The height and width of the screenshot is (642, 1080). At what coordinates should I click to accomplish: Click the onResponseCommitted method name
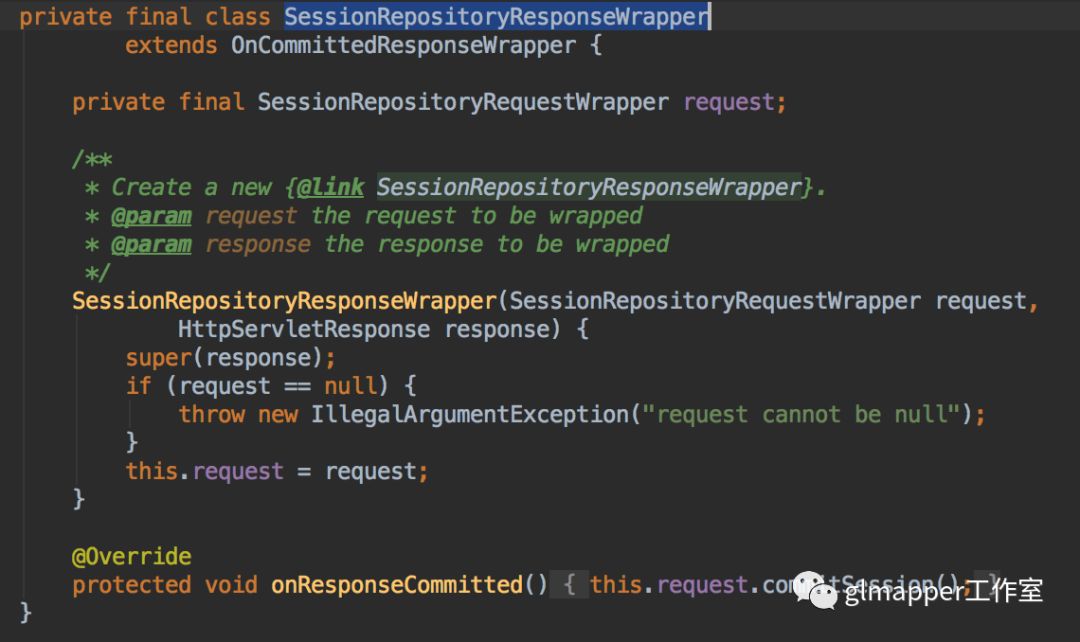click(397, 585)
